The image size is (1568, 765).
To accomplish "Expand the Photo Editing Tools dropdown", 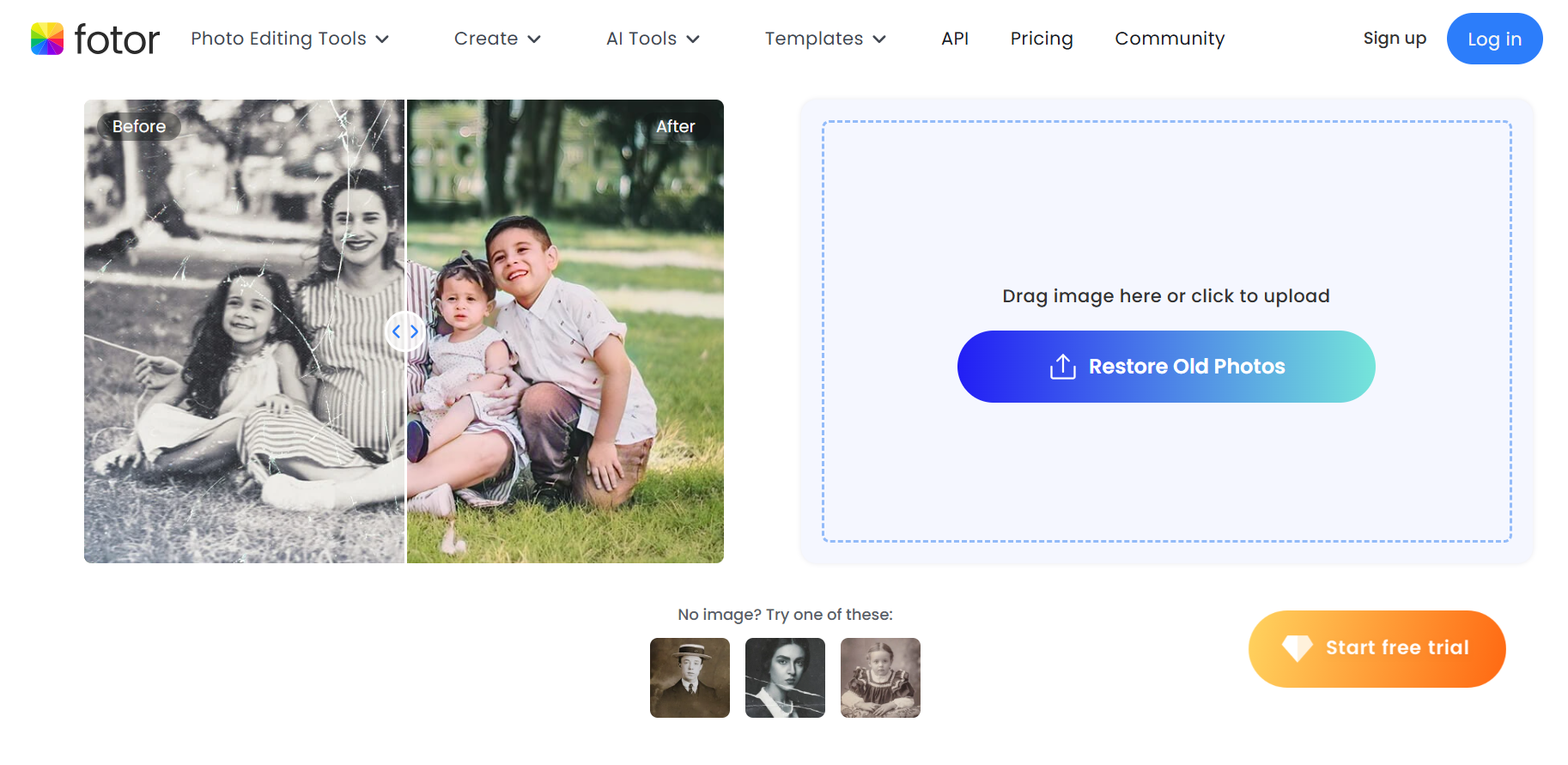I will [x=289, y=39].
